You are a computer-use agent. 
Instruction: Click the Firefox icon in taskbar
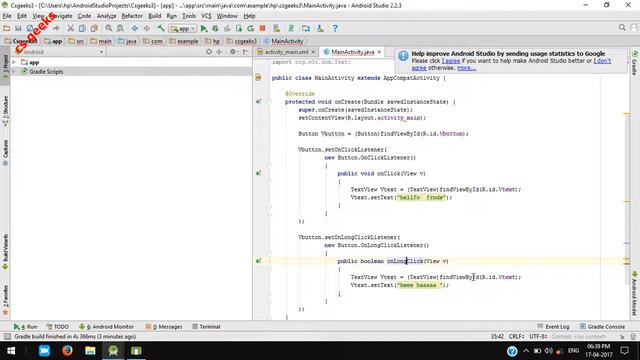(67, 351)
